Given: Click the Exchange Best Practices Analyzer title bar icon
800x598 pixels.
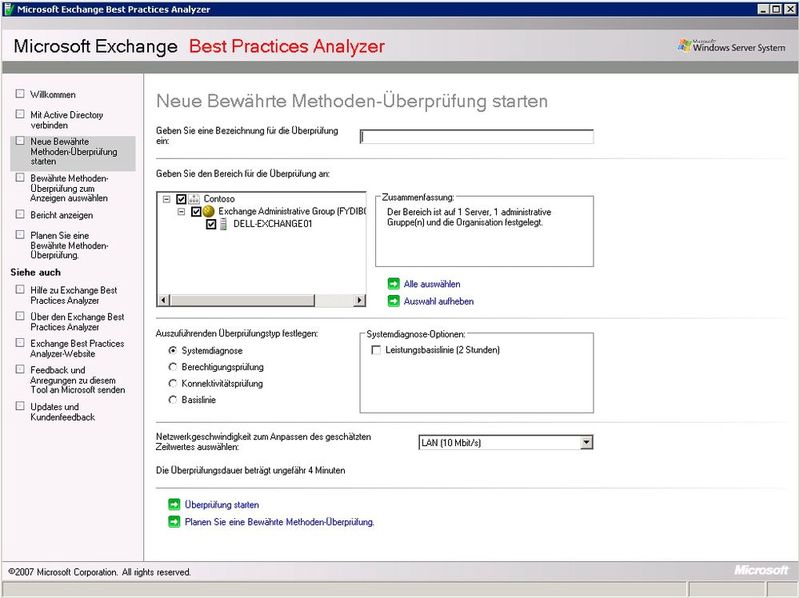Looking at the screenshot, I should [9, 8].
